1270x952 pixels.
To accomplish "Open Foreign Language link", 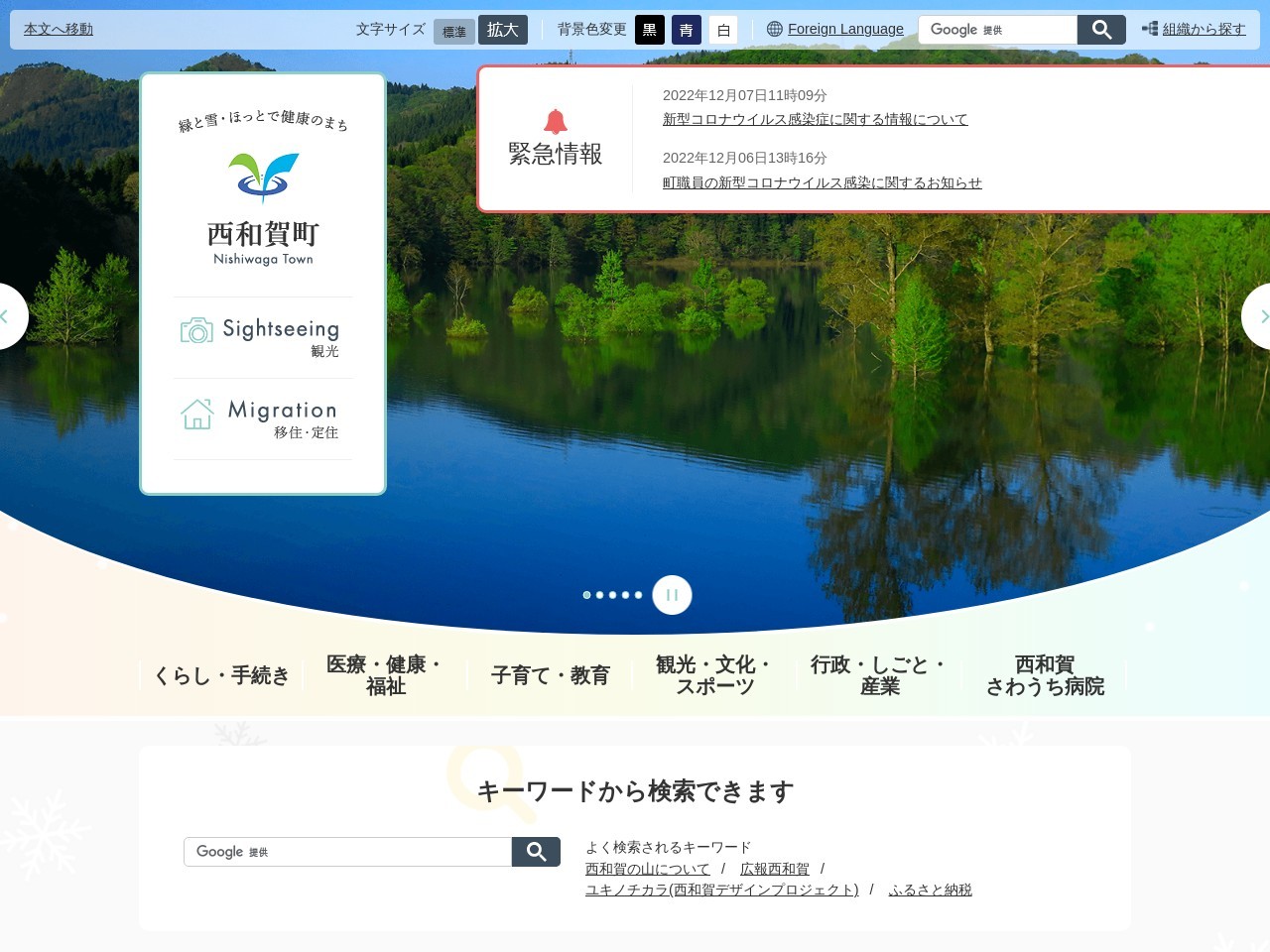I will [845, 29].
